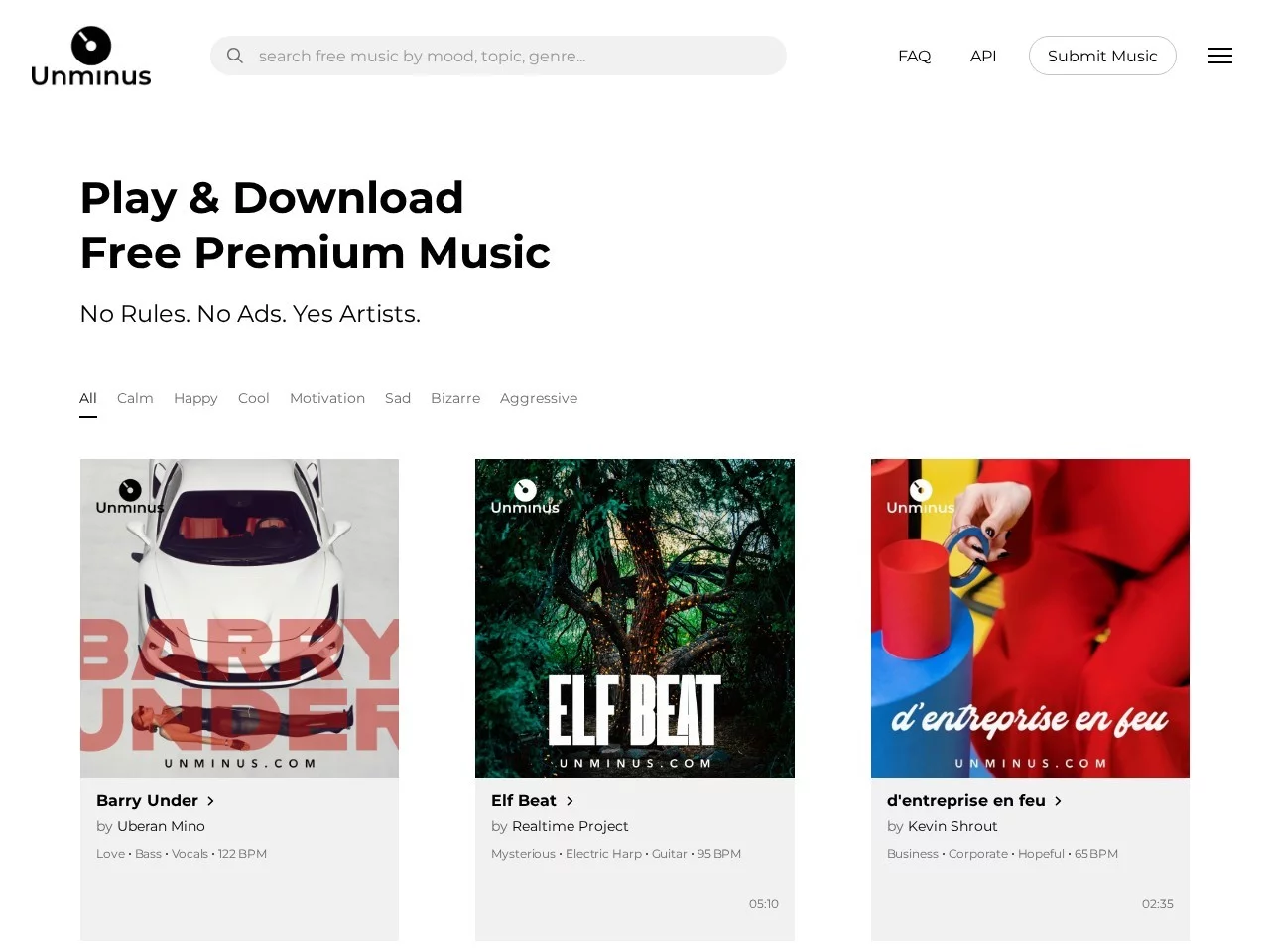The image size is (1270, 952).
Task: Open the FAQ link
Action: tap(915, 56)
